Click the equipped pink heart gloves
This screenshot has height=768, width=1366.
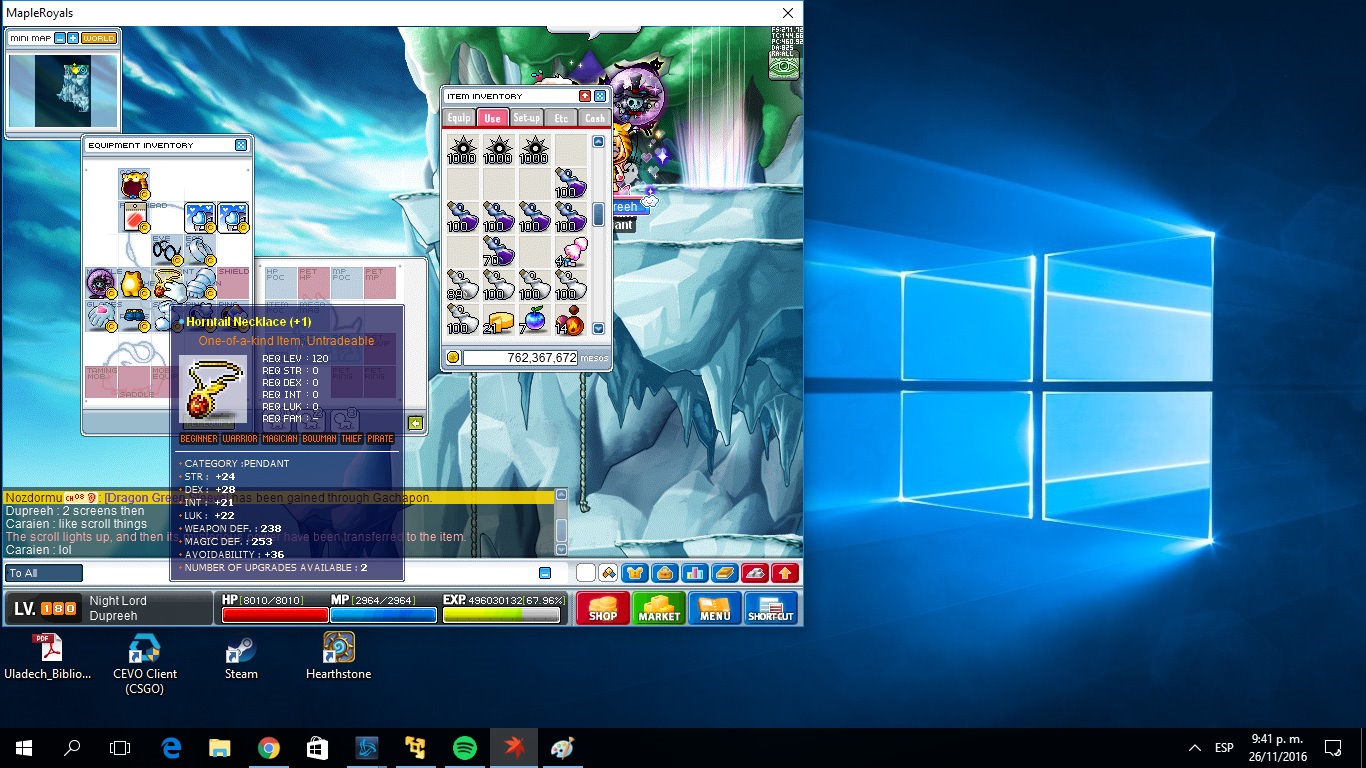click(101, 316)
